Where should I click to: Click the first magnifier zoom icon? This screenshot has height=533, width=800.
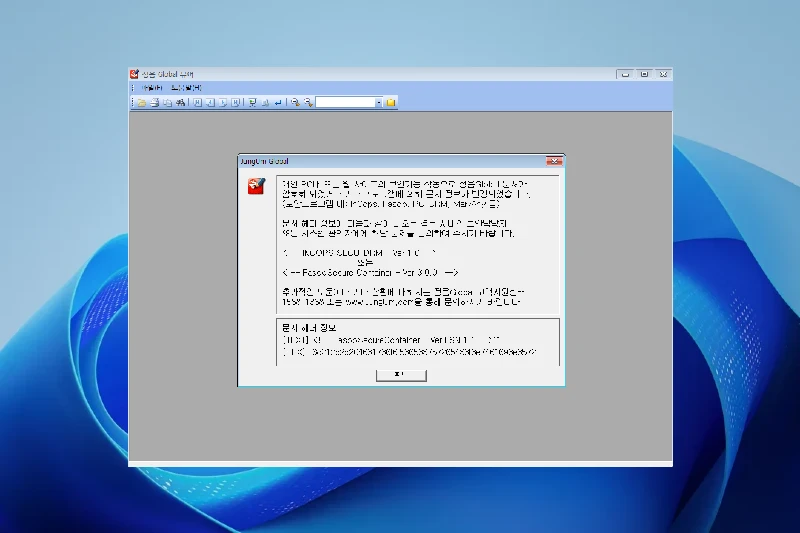pos(295,103)
